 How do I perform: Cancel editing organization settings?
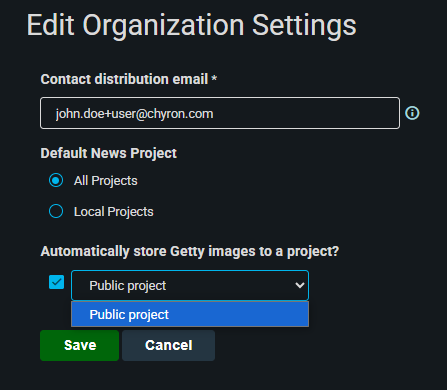tap(168, 345)
